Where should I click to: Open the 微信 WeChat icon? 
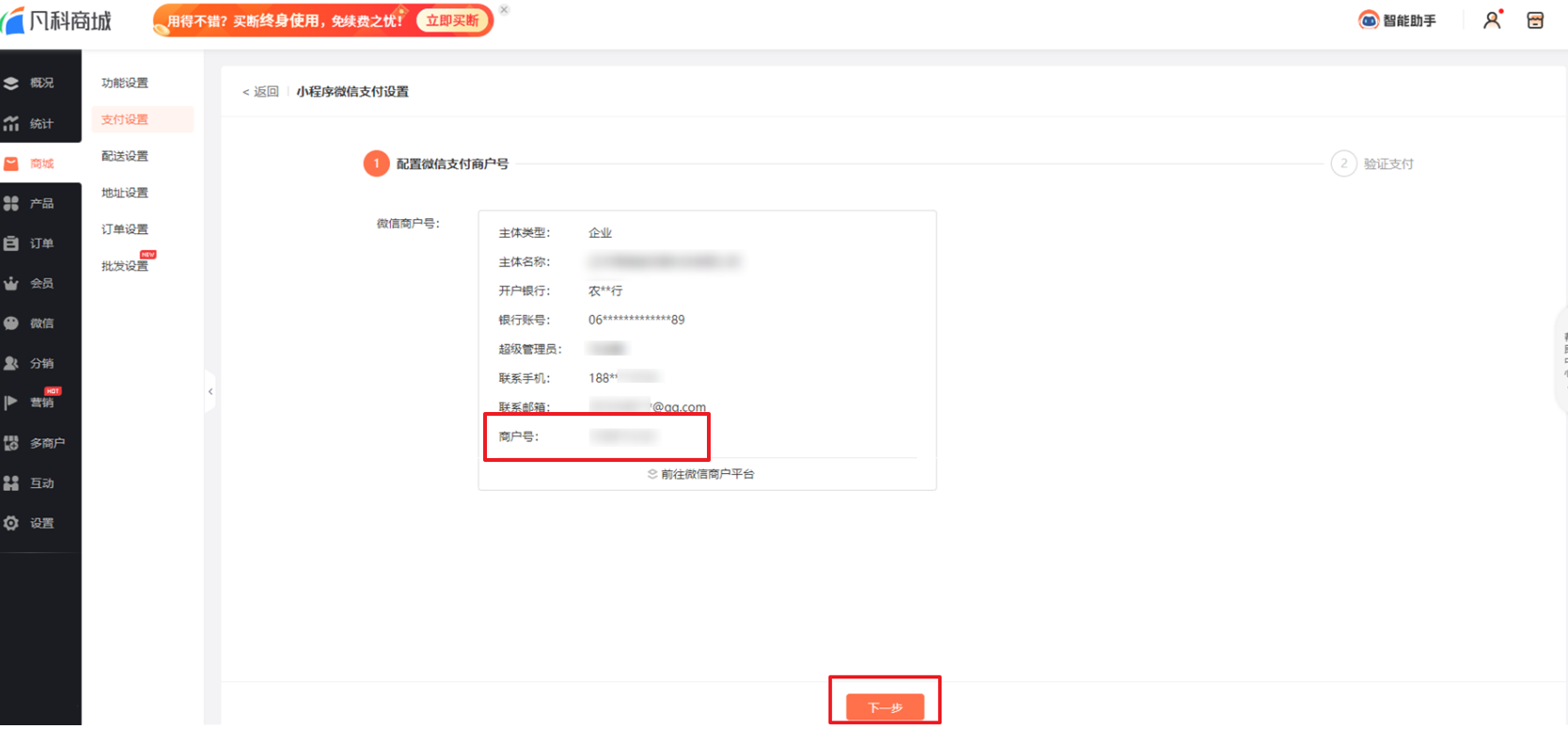pos(11,324)
